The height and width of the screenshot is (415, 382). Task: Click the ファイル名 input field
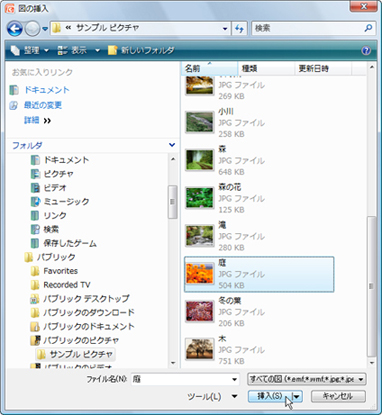pos(181,379)
